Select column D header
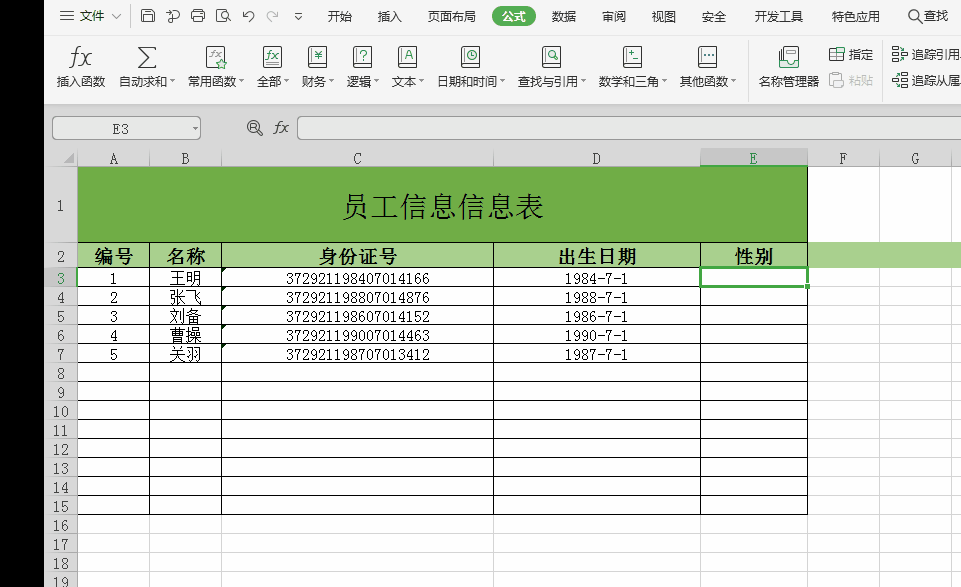Screen dimensions: 961x587 click(x=596, y=159)
